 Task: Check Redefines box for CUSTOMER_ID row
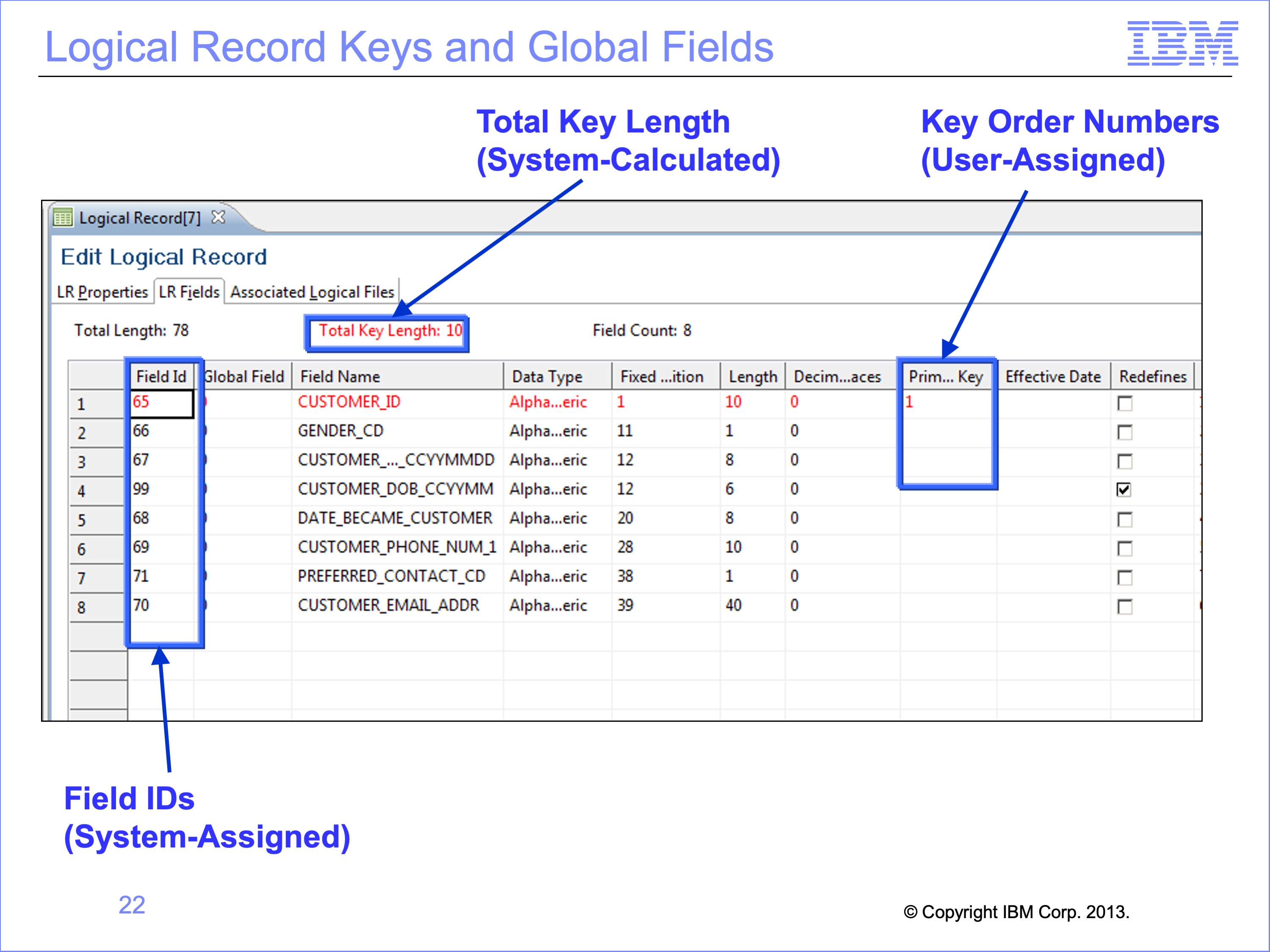pyautogui.click(x=1124, y=403)
